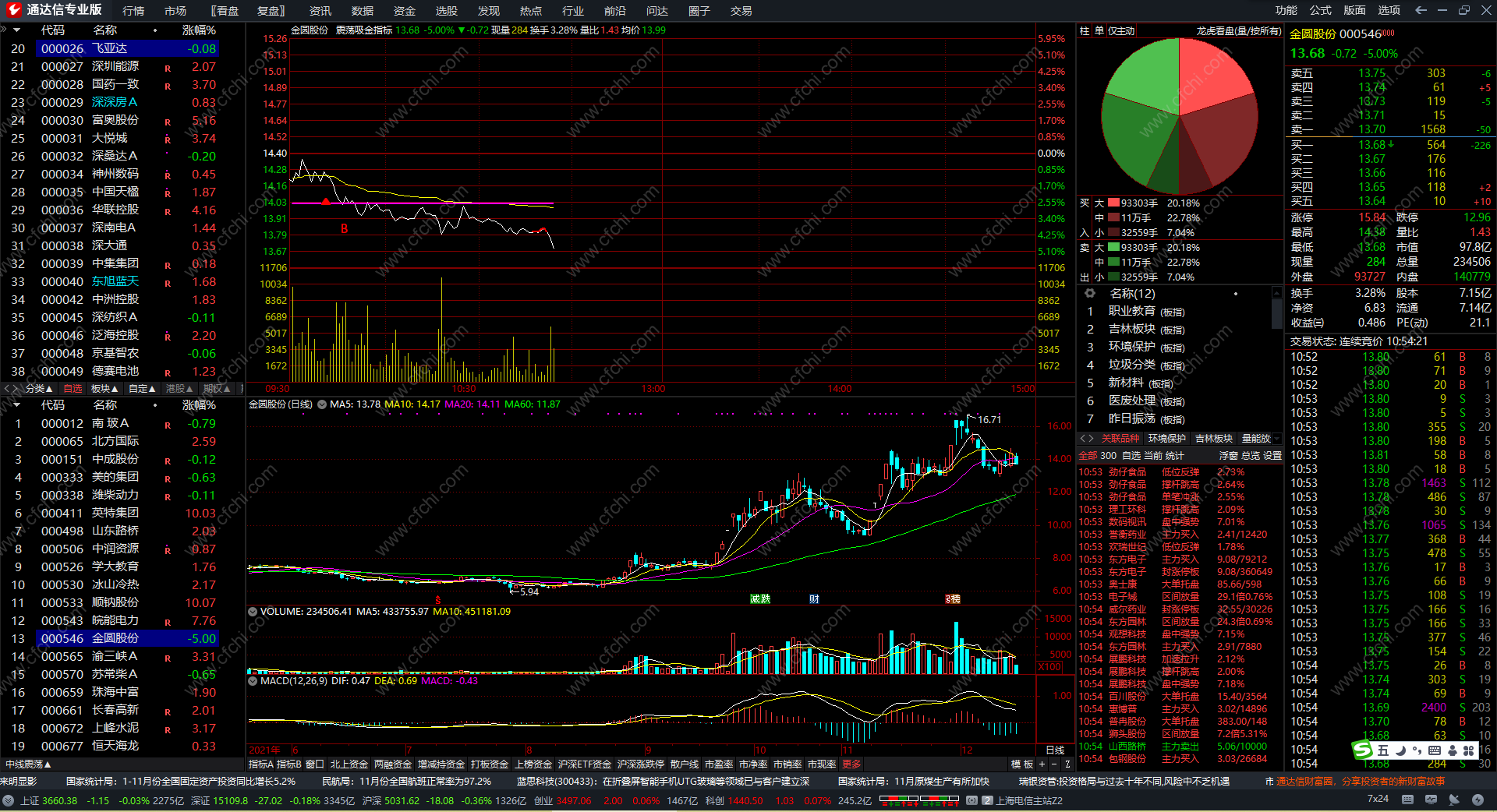
Task: Expand the 期权 options menu tab
Action: 217,388
